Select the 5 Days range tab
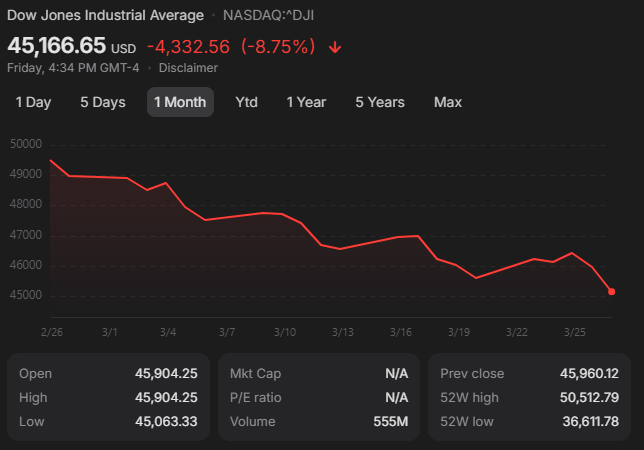This screenshot has height=450, width=644. click(103, 102)
